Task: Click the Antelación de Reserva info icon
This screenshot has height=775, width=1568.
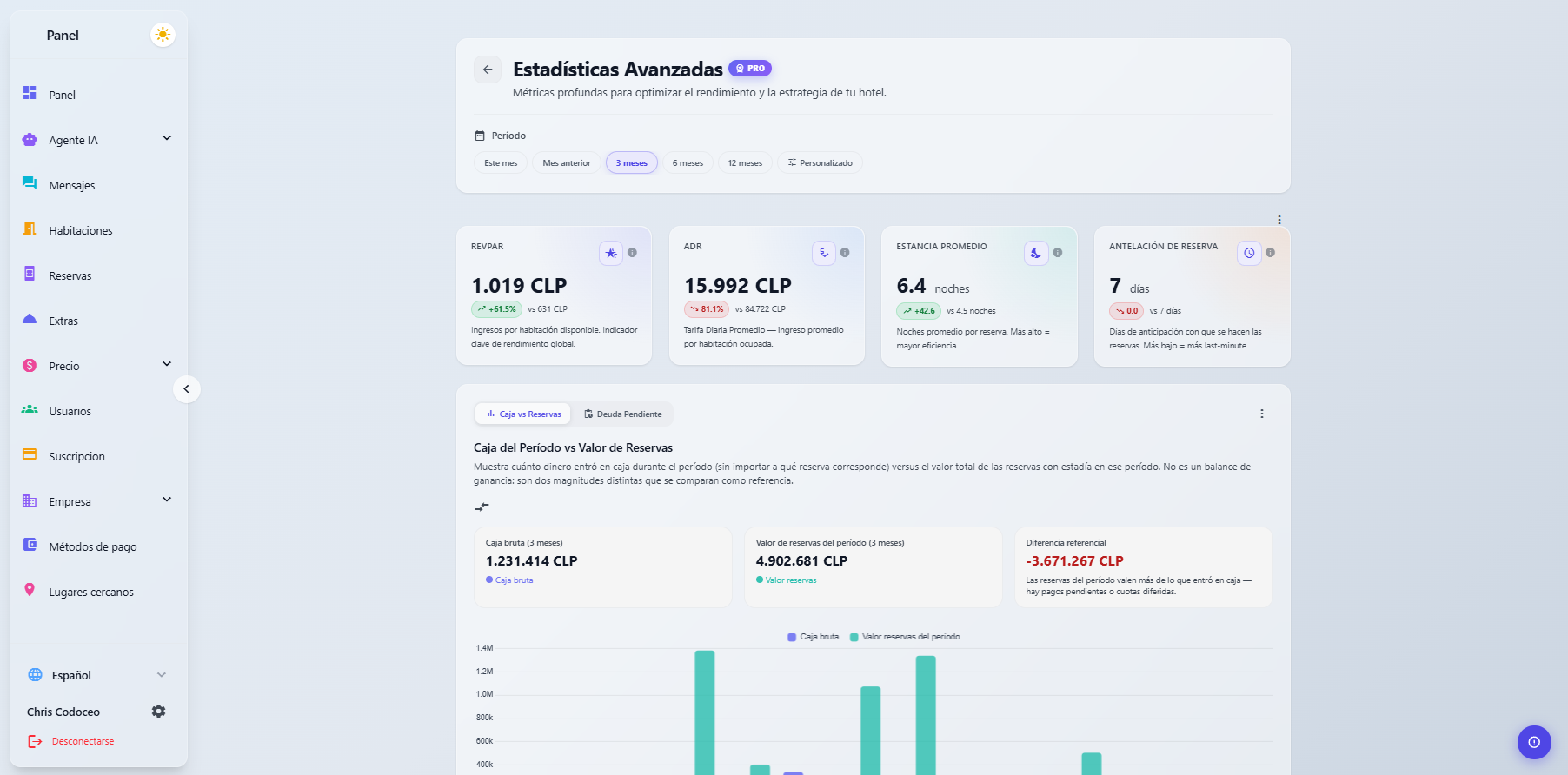Action: click(1270, 253)
